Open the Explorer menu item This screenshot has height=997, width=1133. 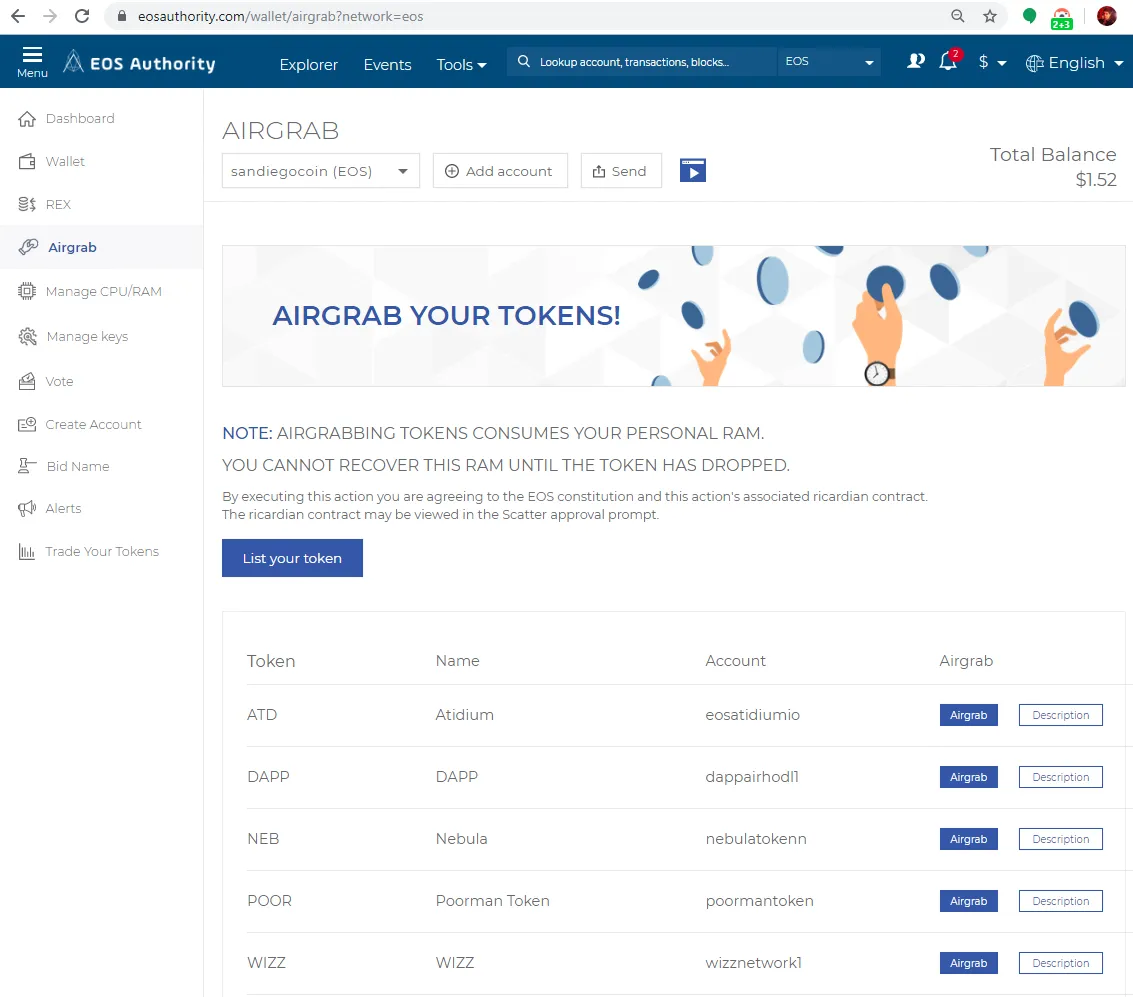tap(309, 64)
